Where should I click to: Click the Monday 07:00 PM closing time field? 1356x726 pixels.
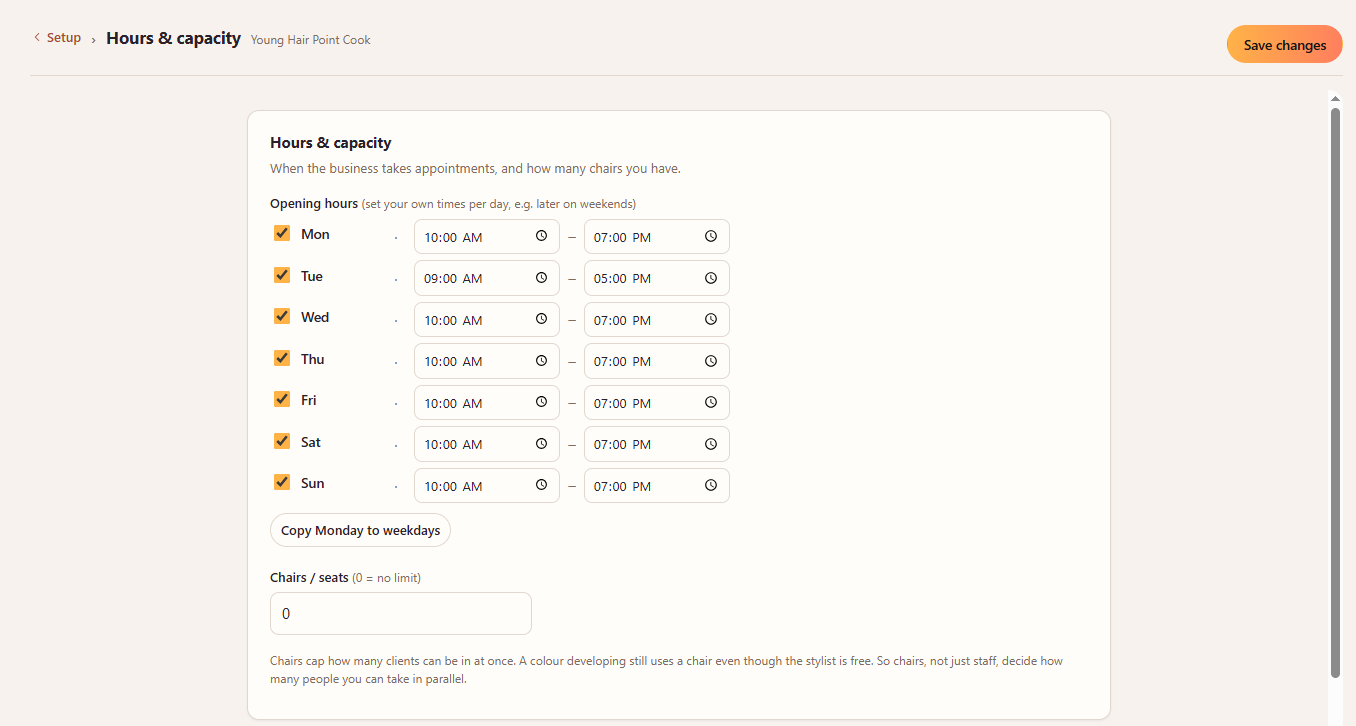tap(656, 237)
